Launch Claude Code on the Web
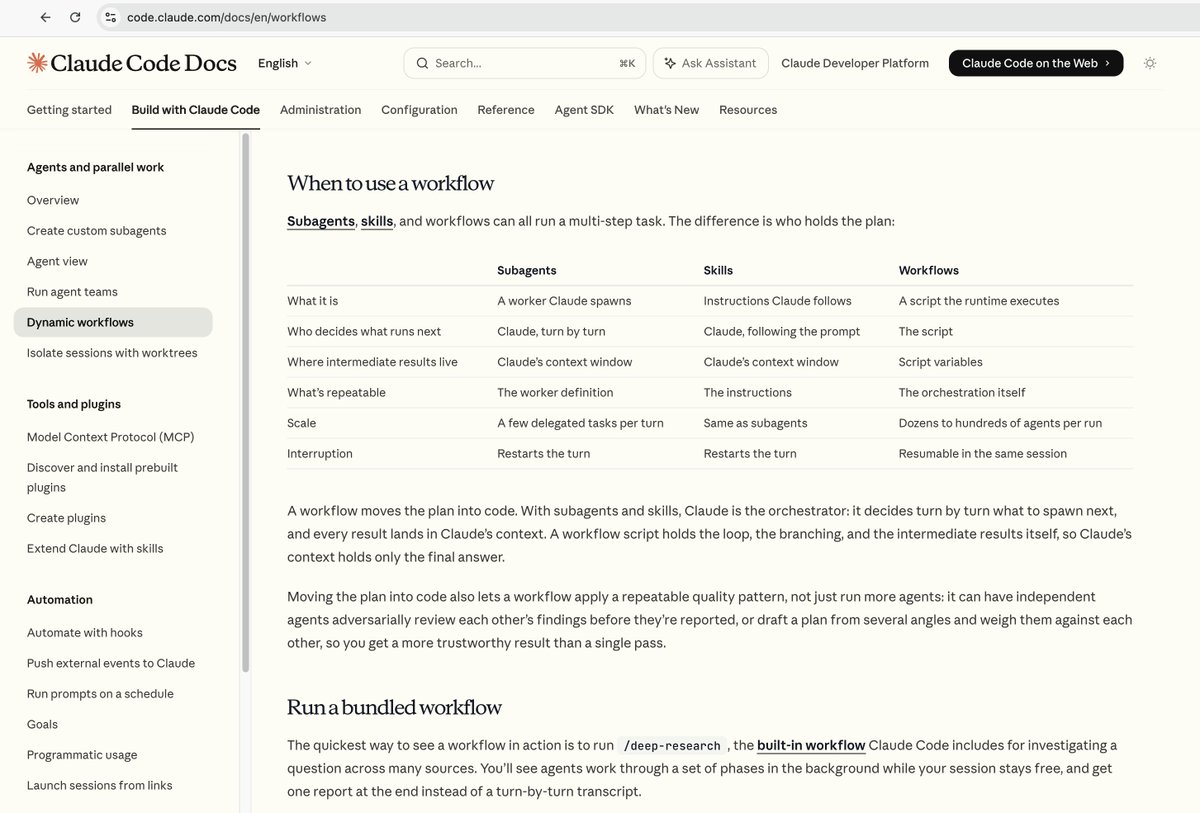Viewport: 1200px width, 813px height. point(1036,63)
